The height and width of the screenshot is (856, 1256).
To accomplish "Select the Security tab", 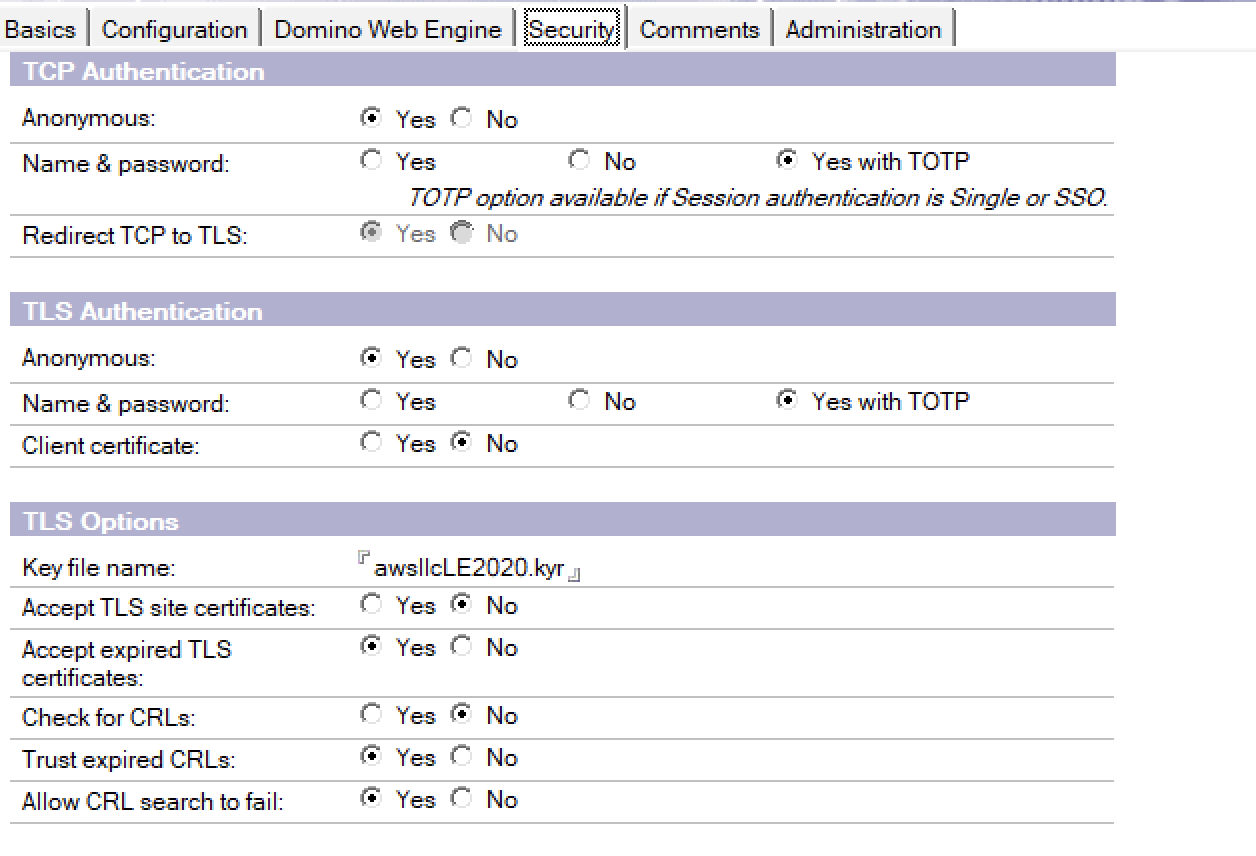I will point(571,29).
